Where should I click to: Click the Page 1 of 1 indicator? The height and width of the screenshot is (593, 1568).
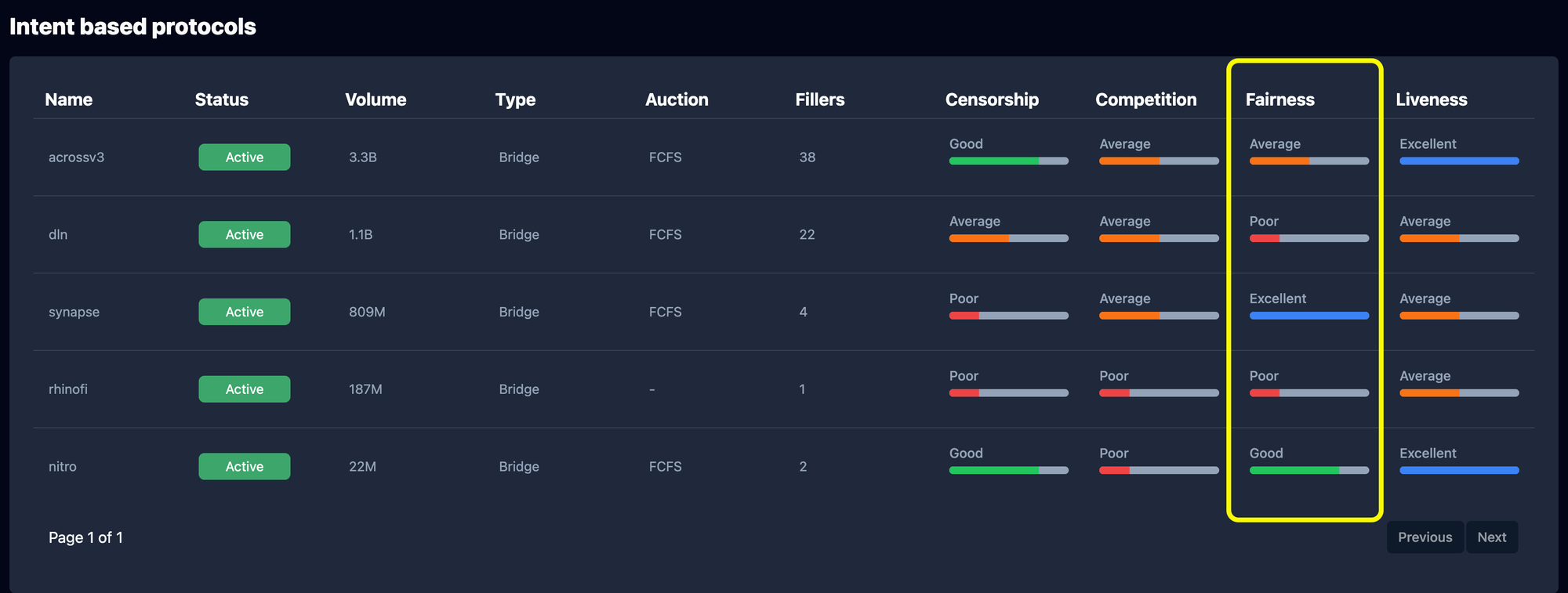[85, 537]
